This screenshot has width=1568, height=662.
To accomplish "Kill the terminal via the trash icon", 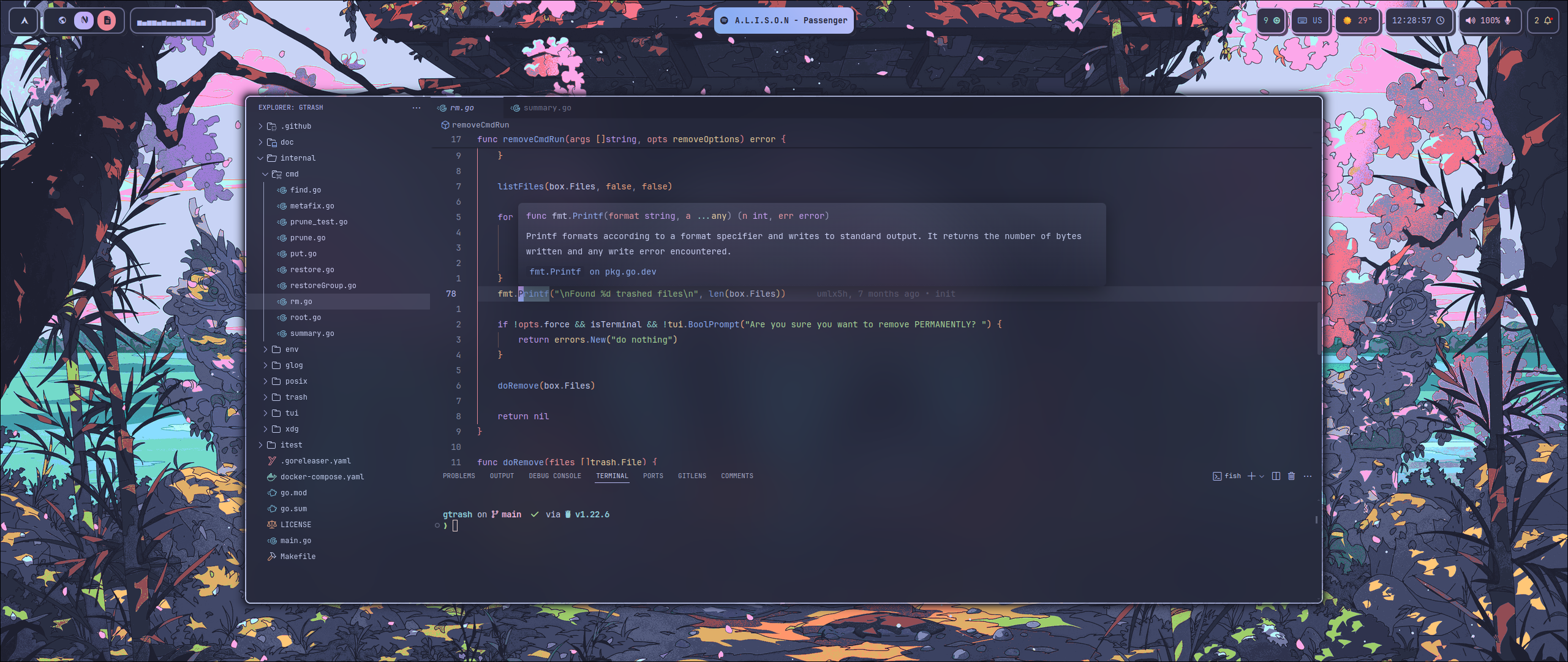I will (1292, 476).
